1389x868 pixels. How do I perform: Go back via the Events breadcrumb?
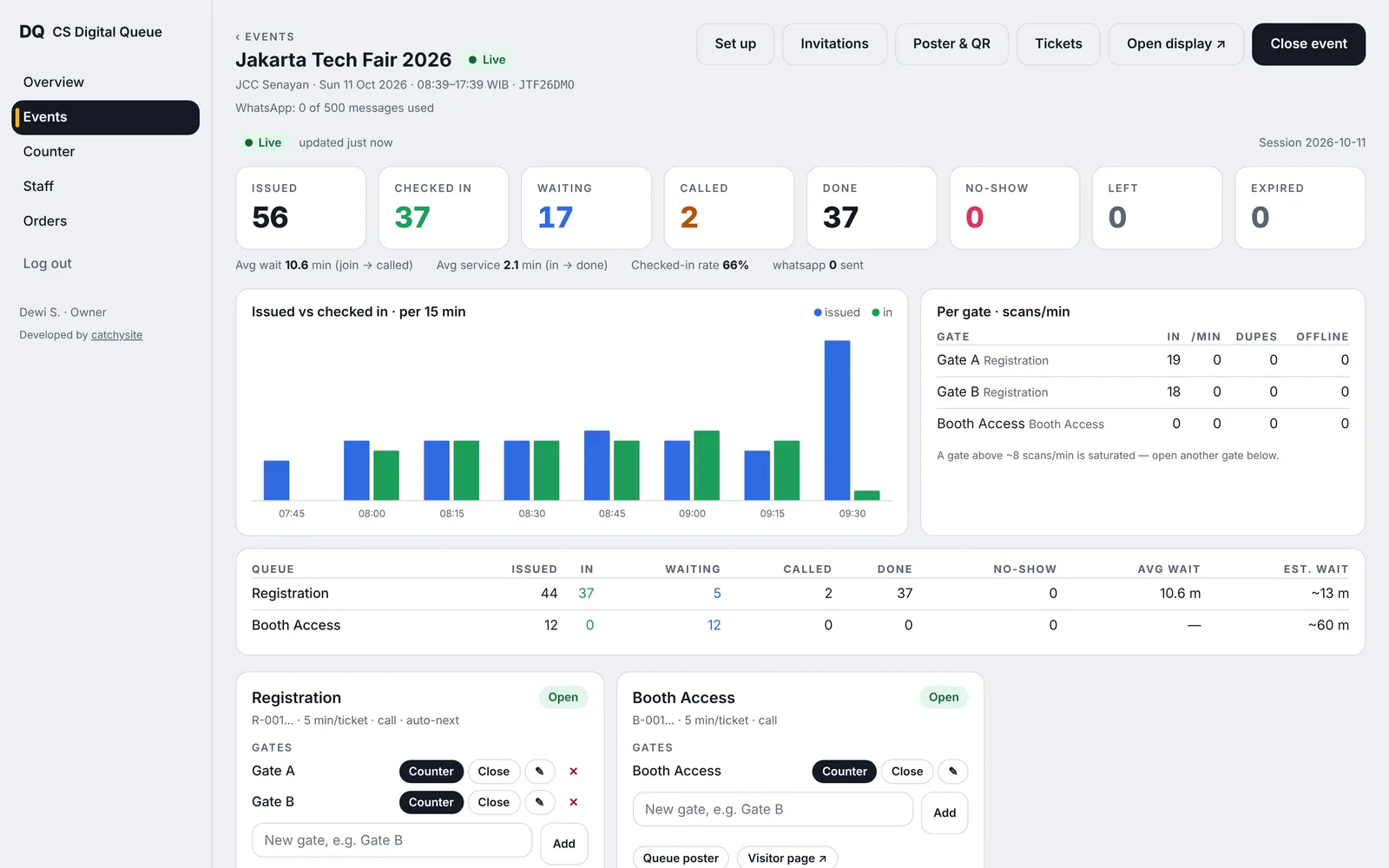tap(266, 36)
